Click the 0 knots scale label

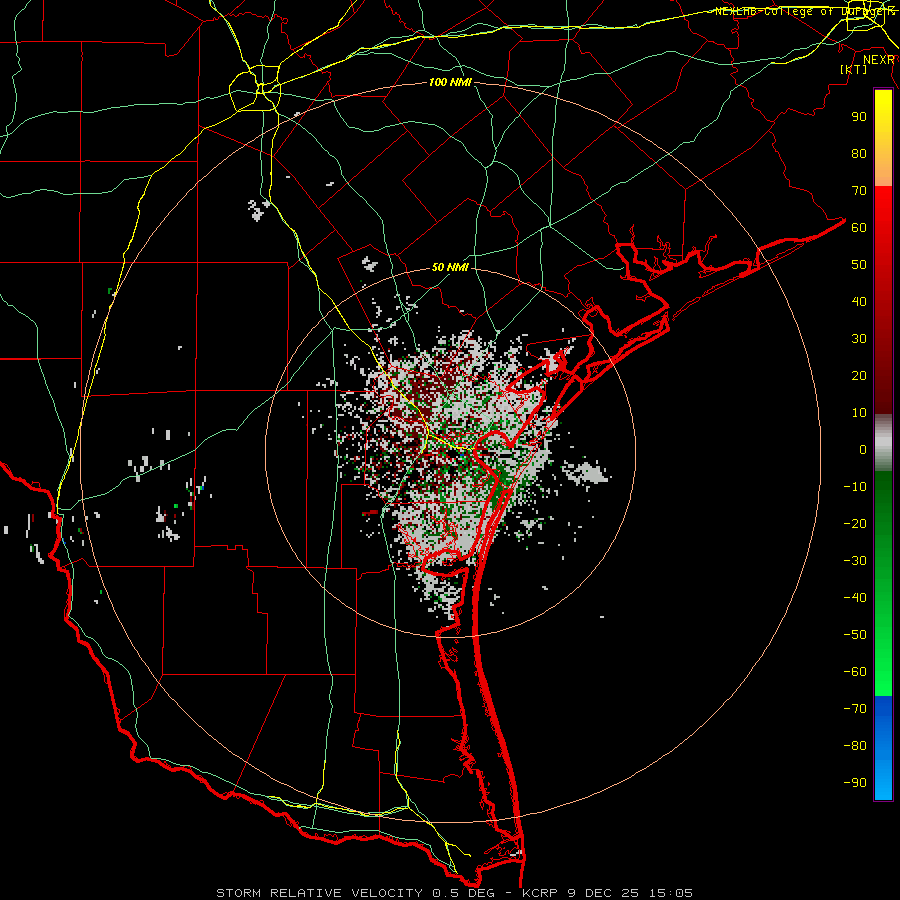pos(863,449)
